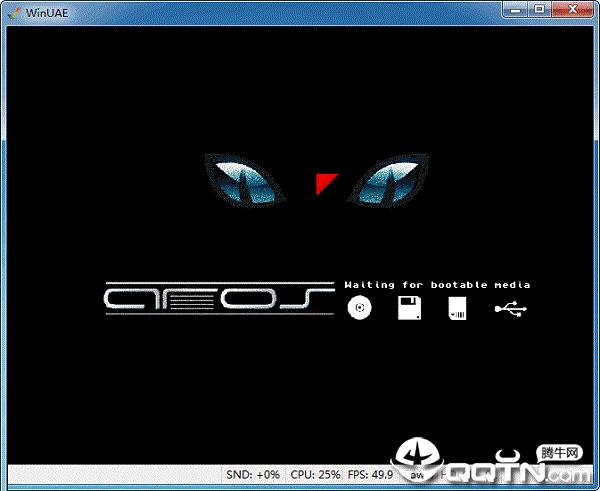Click the WinUAE title bar text
This screenshot has height=491, width=600.
47,13
